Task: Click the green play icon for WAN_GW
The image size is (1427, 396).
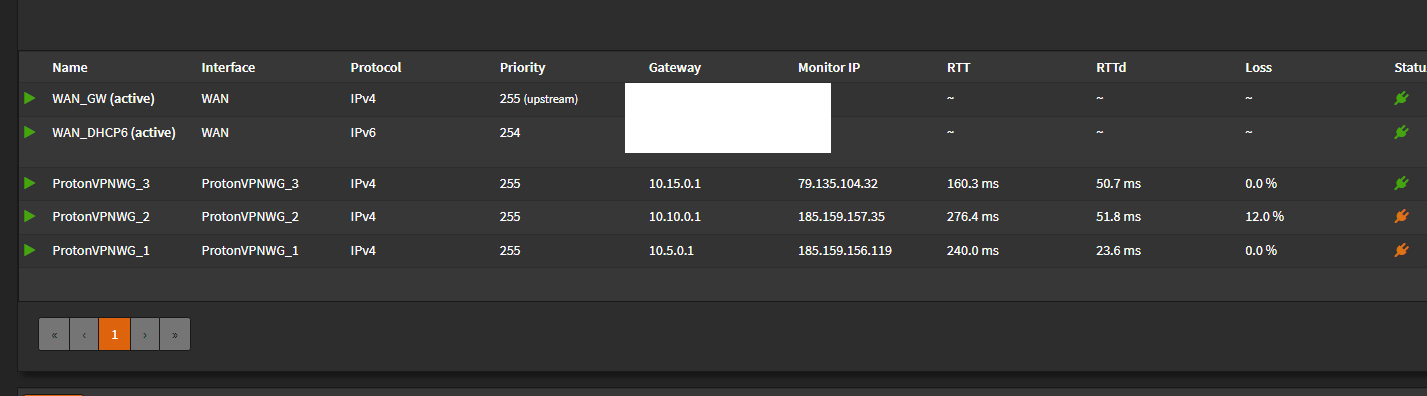Action: pyautogui.click(x=30, y=98)
